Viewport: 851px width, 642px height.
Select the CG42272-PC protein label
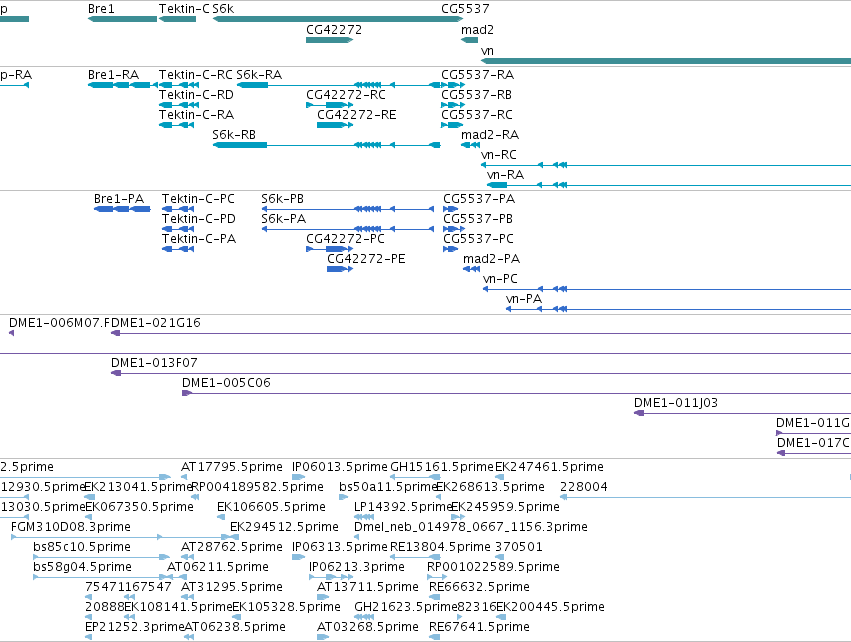click(345, 239)
